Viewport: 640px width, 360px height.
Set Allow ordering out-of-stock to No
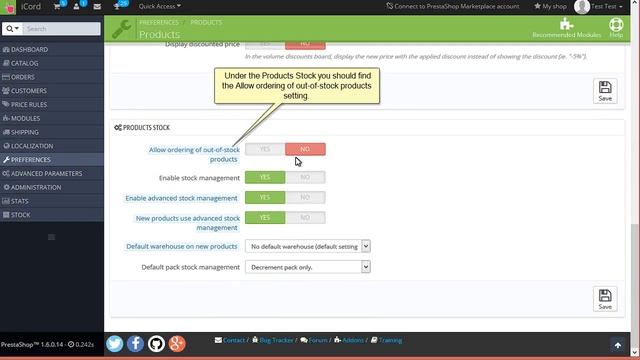click(x=305, y=149)
